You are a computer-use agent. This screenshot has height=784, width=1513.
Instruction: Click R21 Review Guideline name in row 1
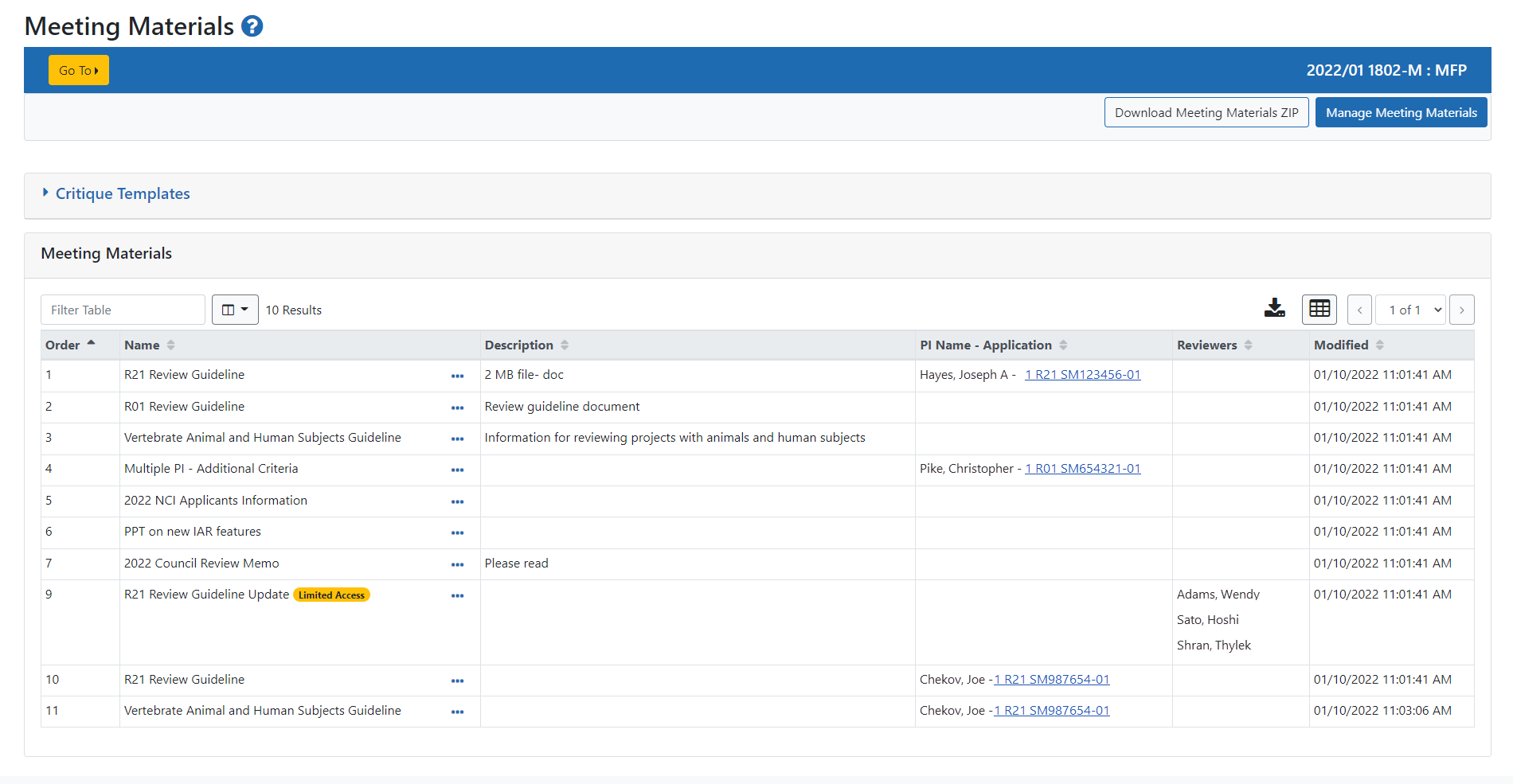(184, 374)
